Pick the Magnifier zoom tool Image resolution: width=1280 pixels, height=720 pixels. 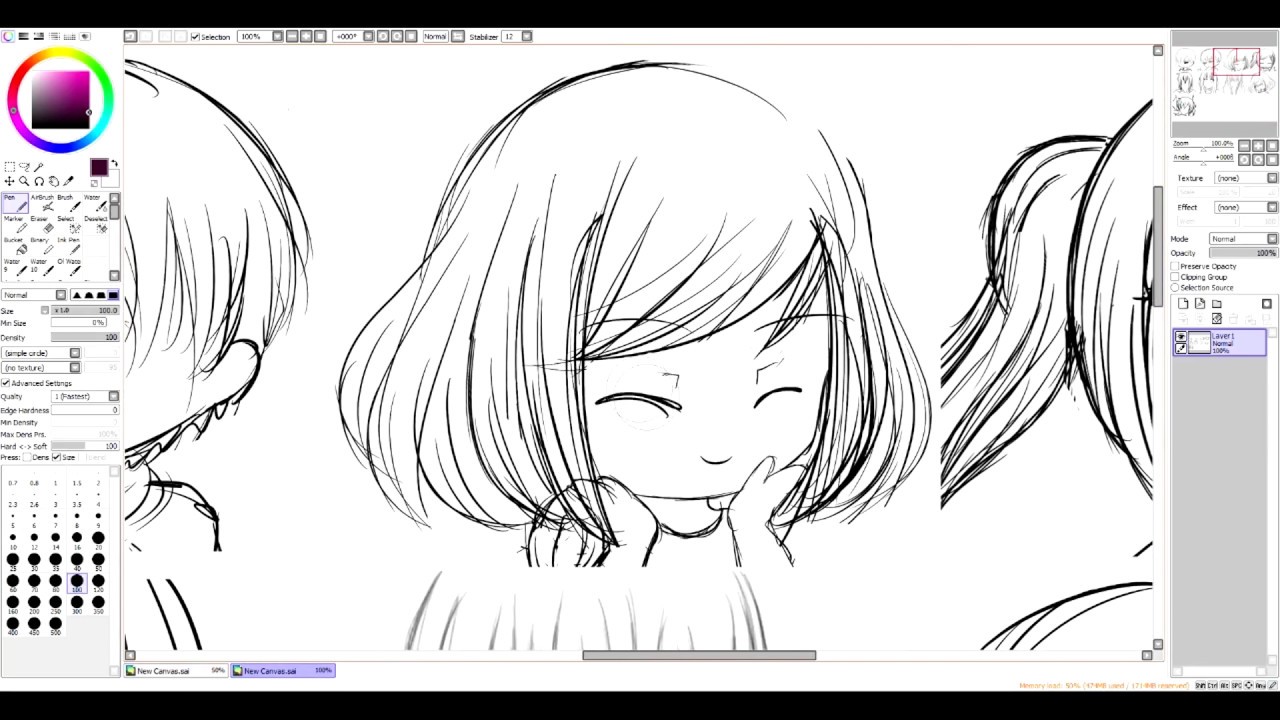click(24, 180)
